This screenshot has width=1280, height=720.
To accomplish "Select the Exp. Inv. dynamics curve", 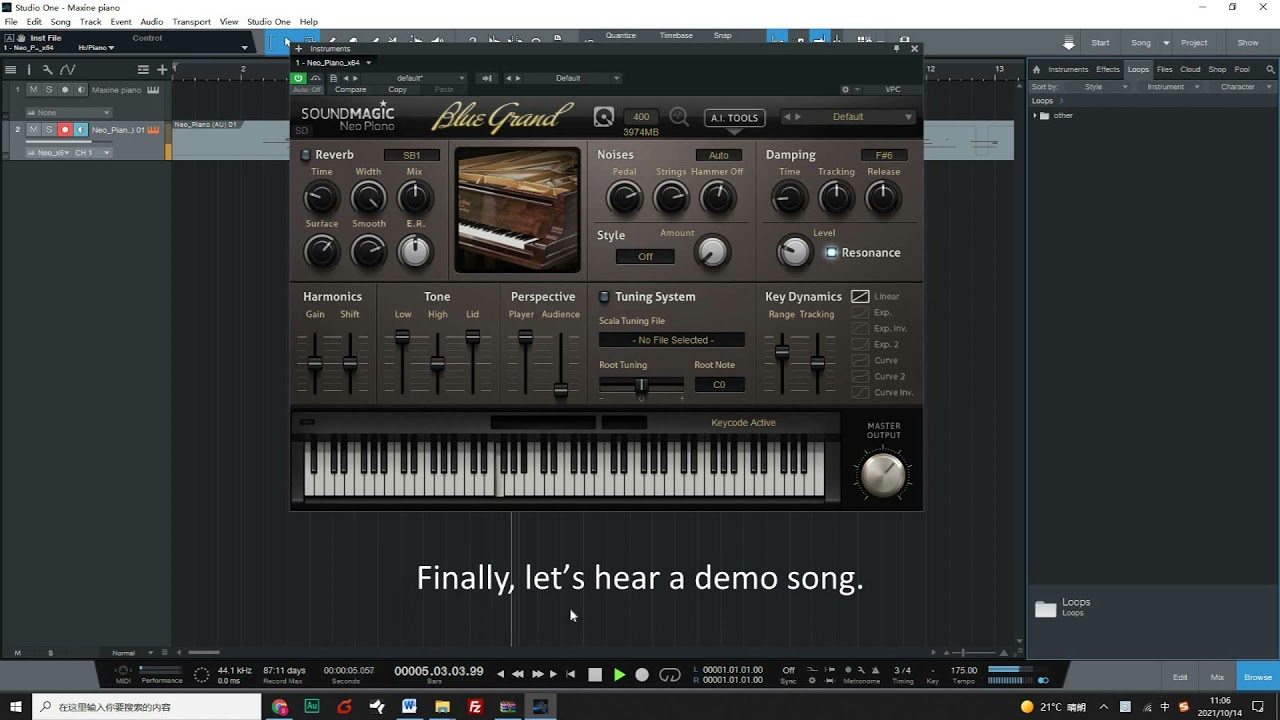I will click(860, 329).
